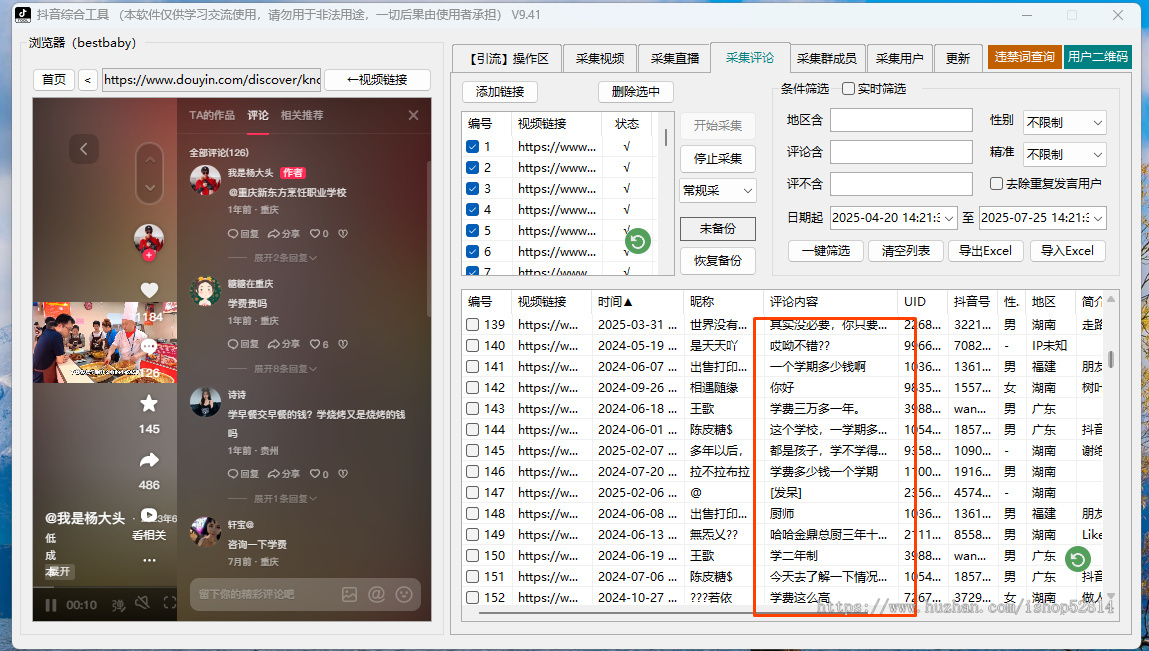Click 分享 share under 诗诗's comment
This screenshot has width=1149, height=651.
(x=284, y=474)
